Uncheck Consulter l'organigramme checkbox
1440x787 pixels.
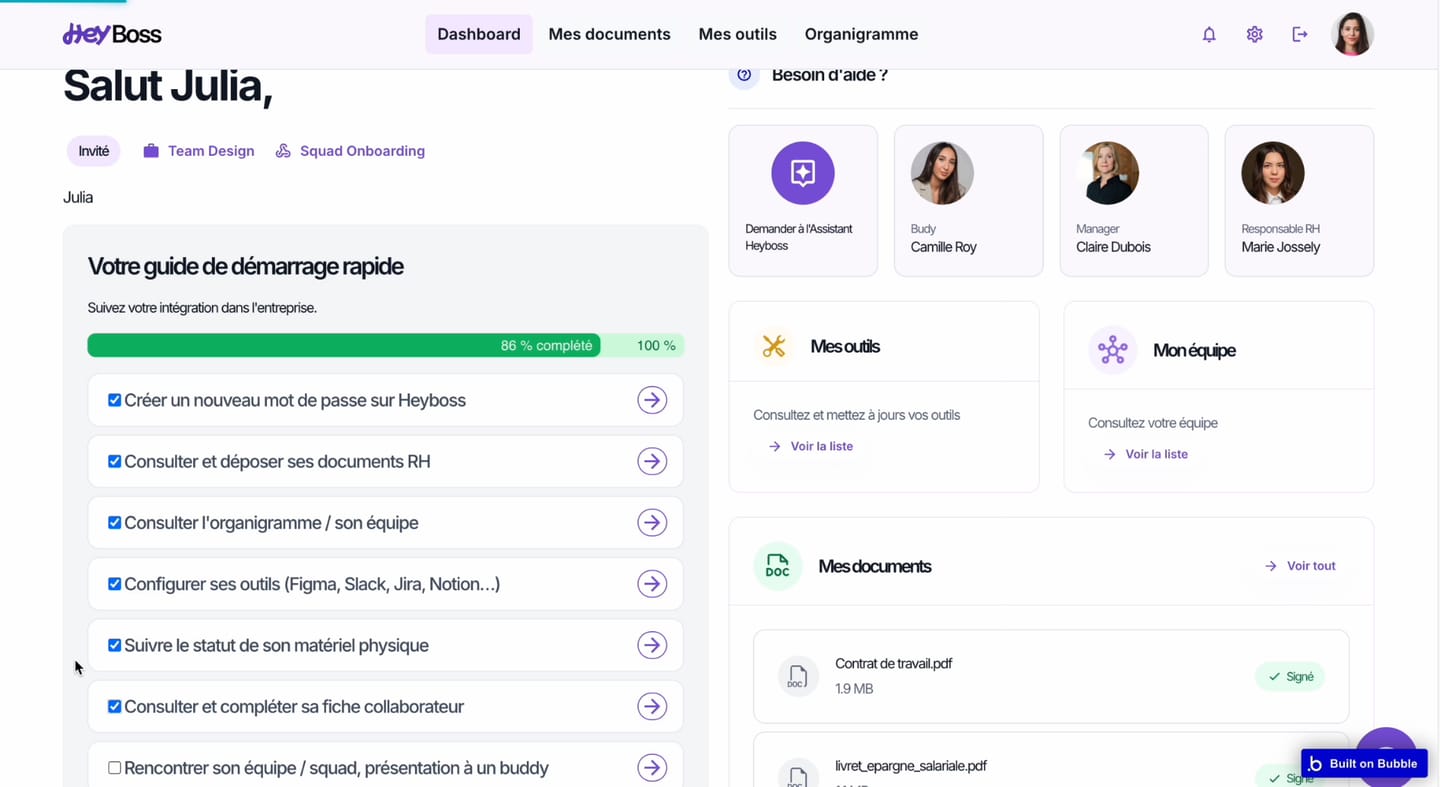[115, 523]
